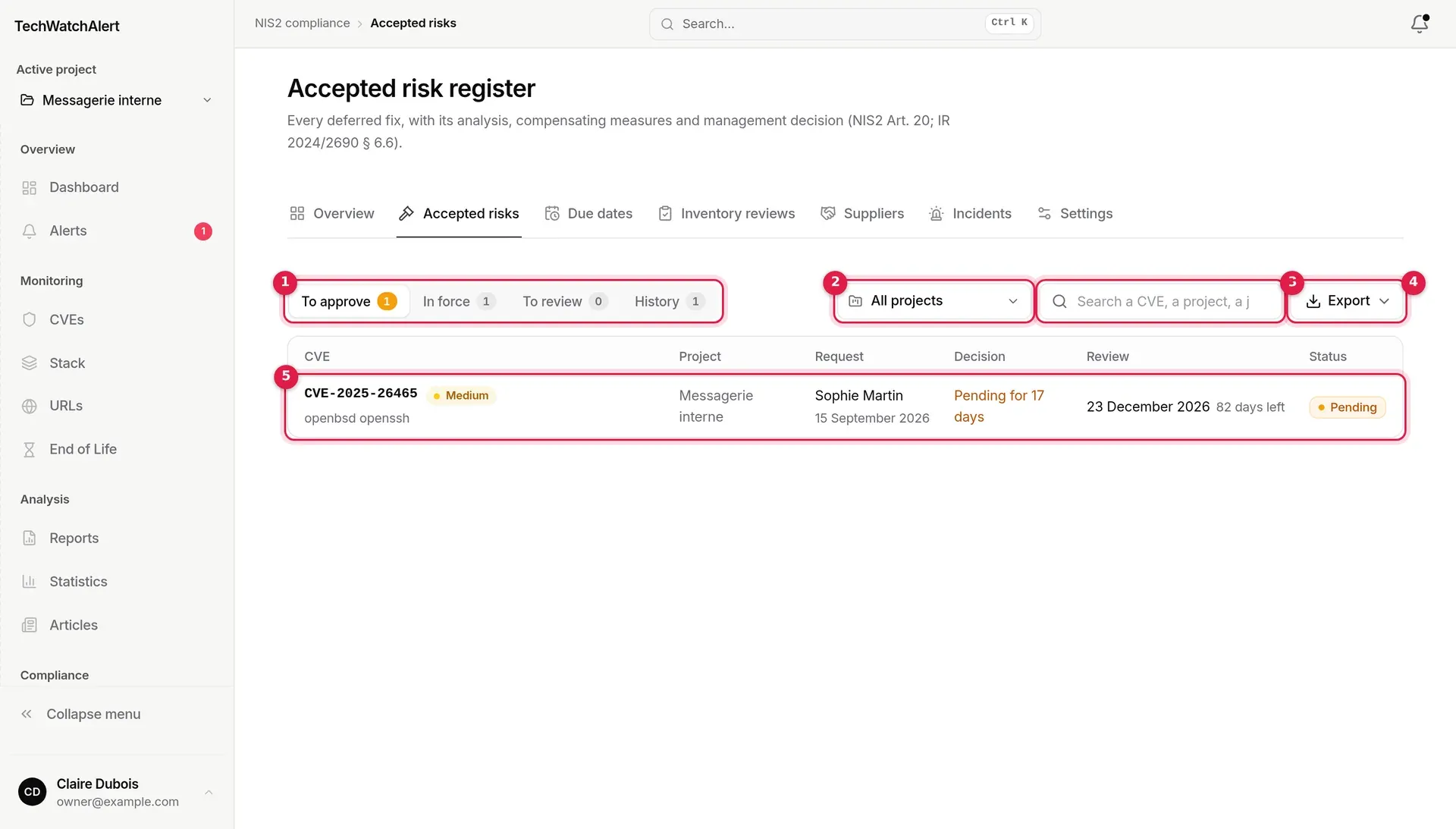Click the Articles newspaper icon
The image size is (1456, 829).
tap(30, 625)
